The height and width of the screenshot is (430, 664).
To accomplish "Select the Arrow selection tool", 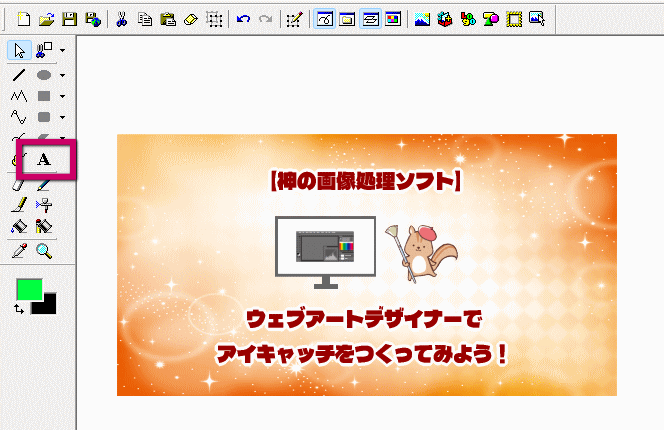I will coord(19,50).
